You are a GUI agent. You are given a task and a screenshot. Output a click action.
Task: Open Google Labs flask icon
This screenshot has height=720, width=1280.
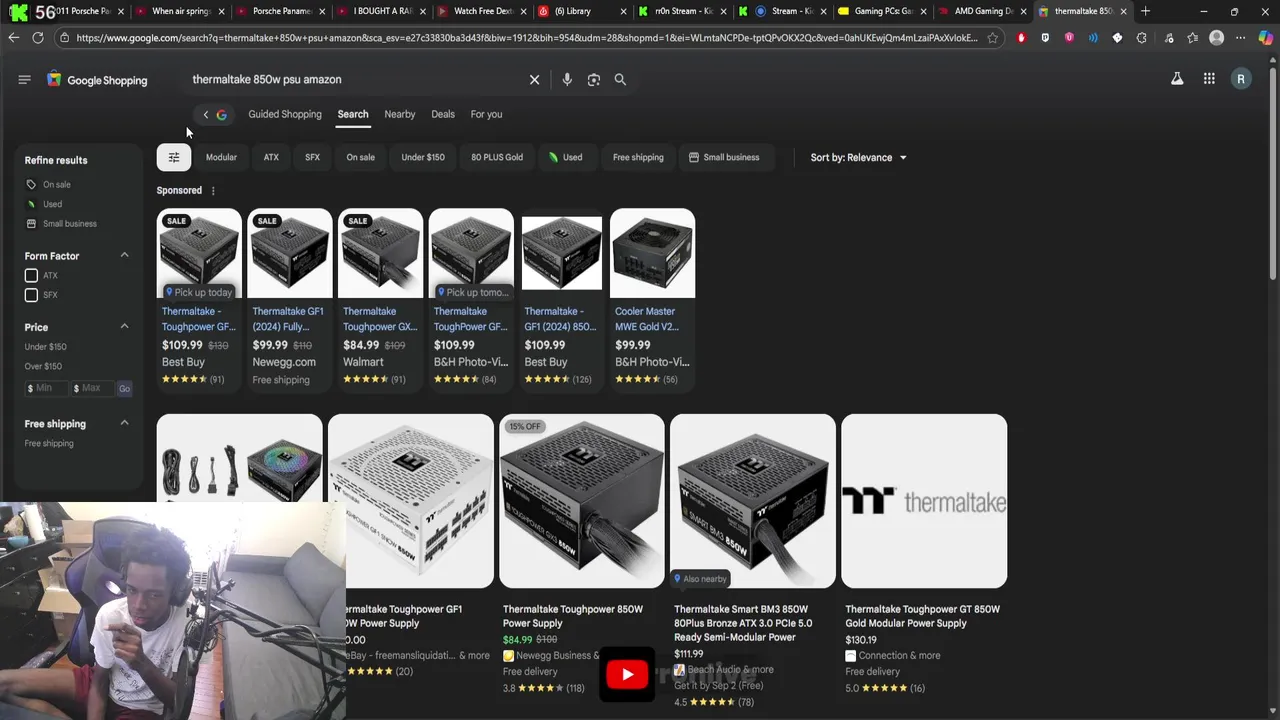(1177, 79)
